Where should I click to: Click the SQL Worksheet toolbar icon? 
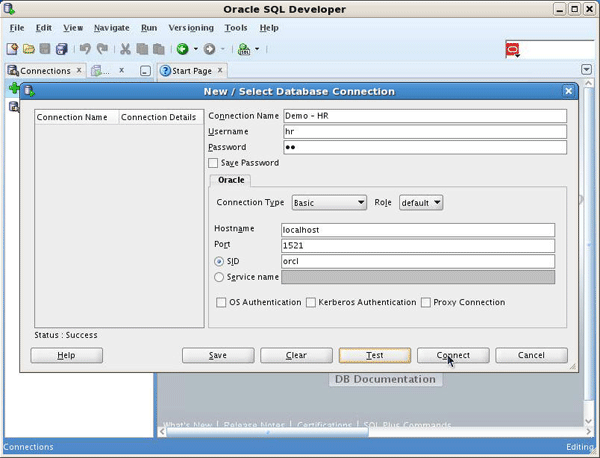[x=244, y=49]
